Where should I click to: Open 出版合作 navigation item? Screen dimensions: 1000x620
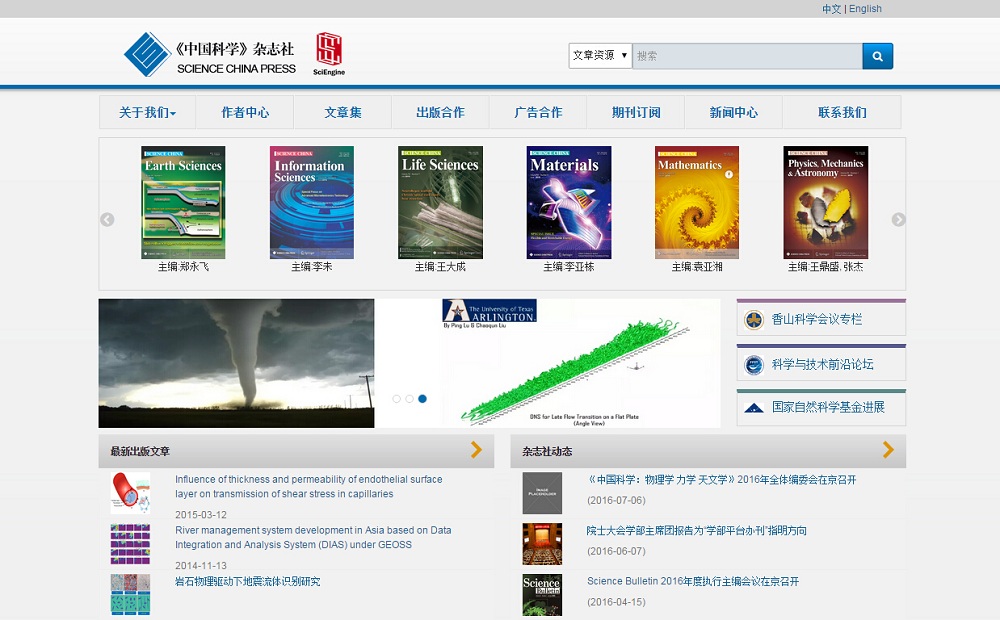click(440, 112)
